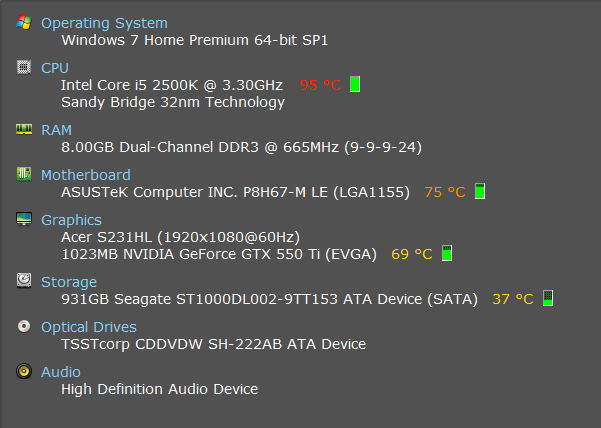Viewport: 601px width, 428px height.
Task: Open the Operating System section link
Action: point(104,23)
